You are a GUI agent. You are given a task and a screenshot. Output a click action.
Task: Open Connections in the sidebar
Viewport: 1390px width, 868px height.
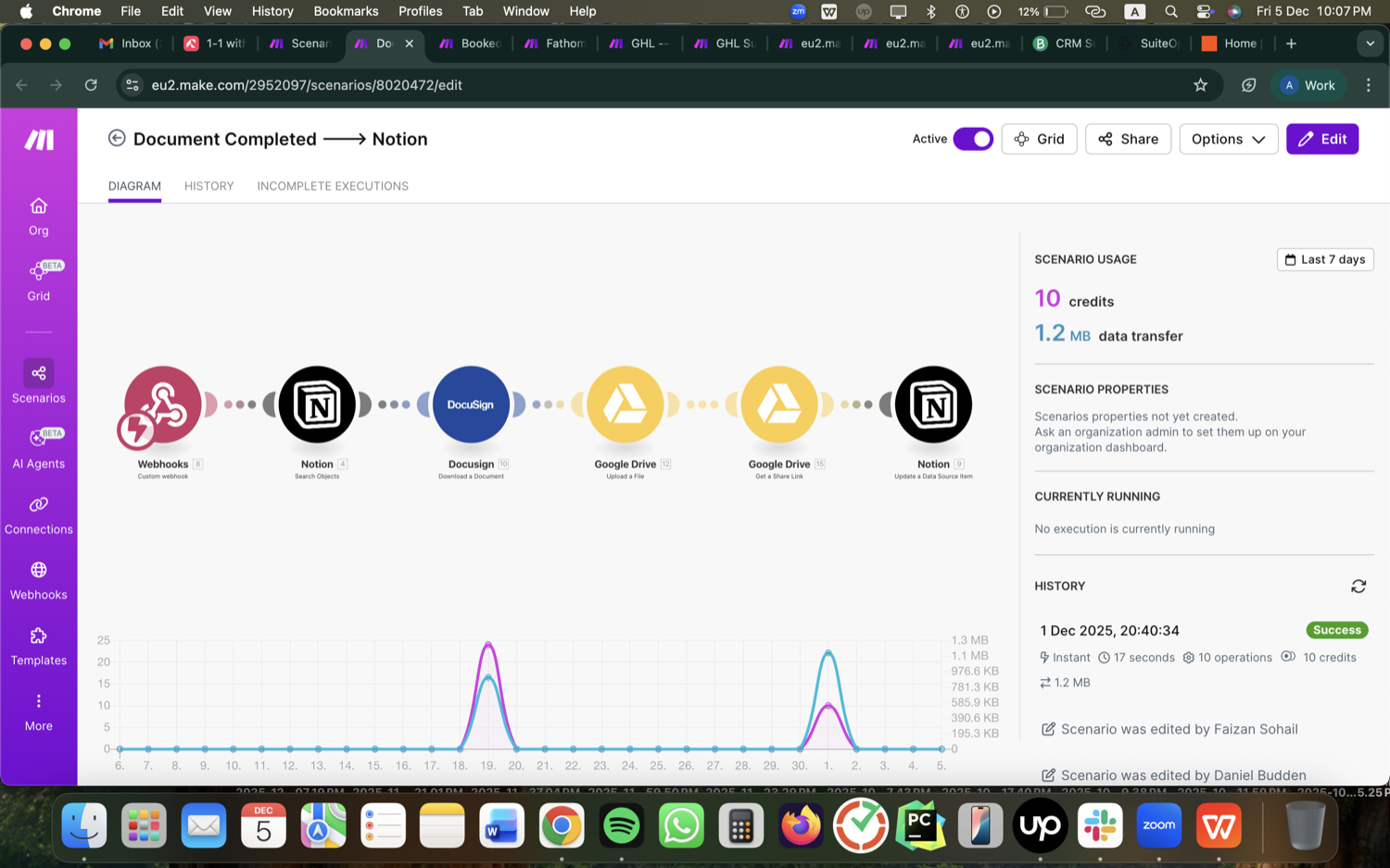point(38,515)
